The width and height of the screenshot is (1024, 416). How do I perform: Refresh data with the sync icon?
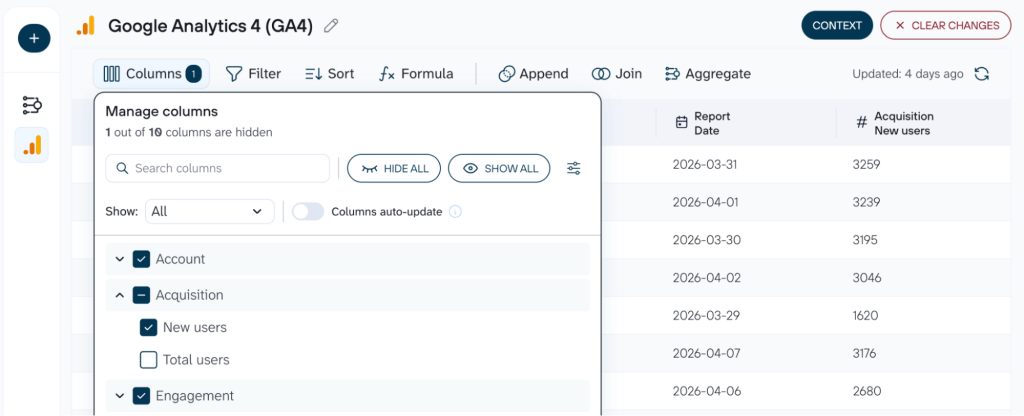tap(982, 74)
